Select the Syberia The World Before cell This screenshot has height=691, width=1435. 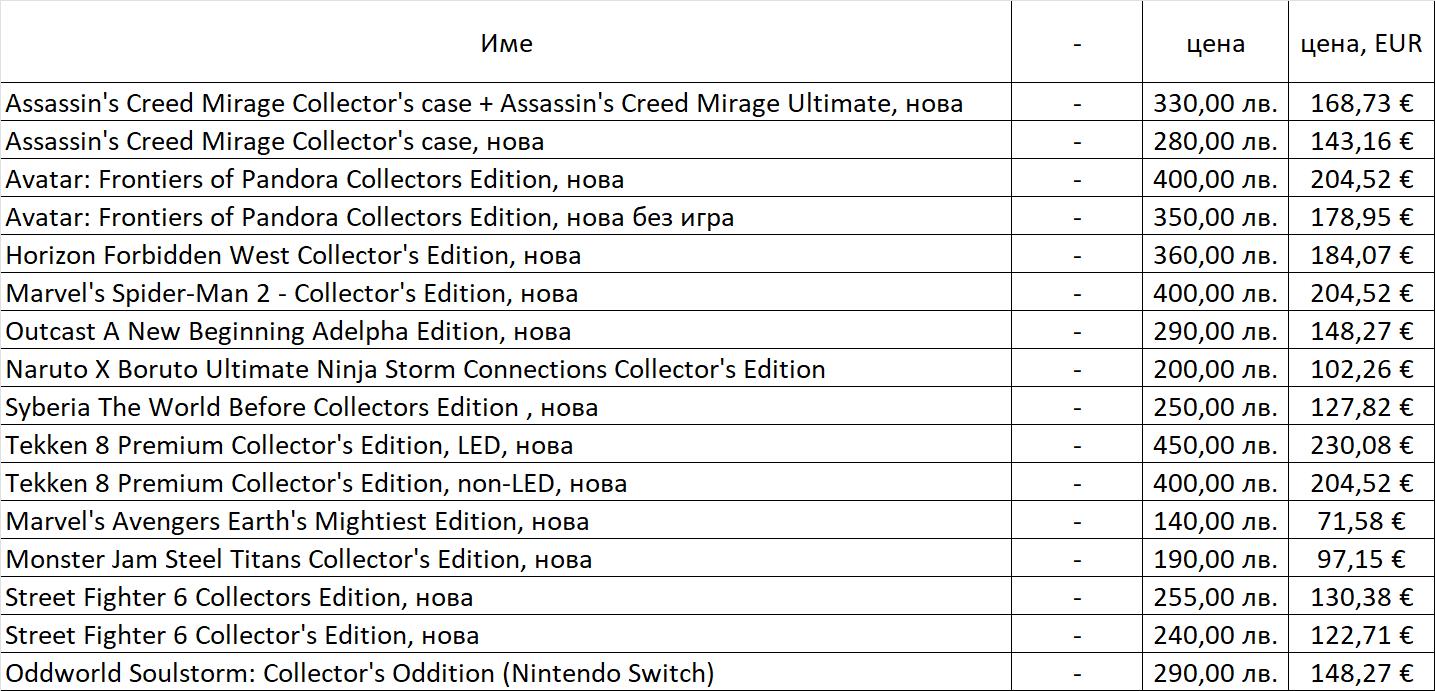click(x=301, y=407)
